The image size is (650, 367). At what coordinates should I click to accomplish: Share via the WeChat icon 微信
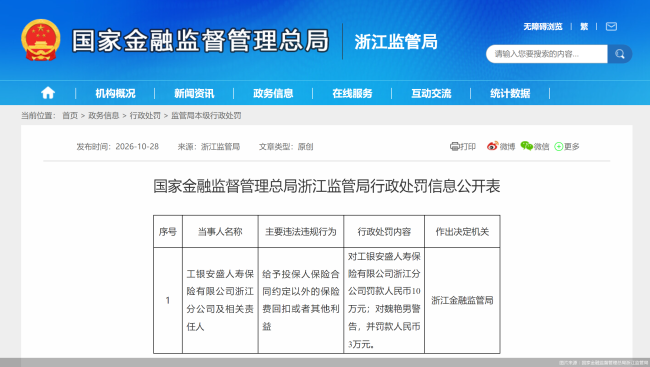click(x=535, y=146)
